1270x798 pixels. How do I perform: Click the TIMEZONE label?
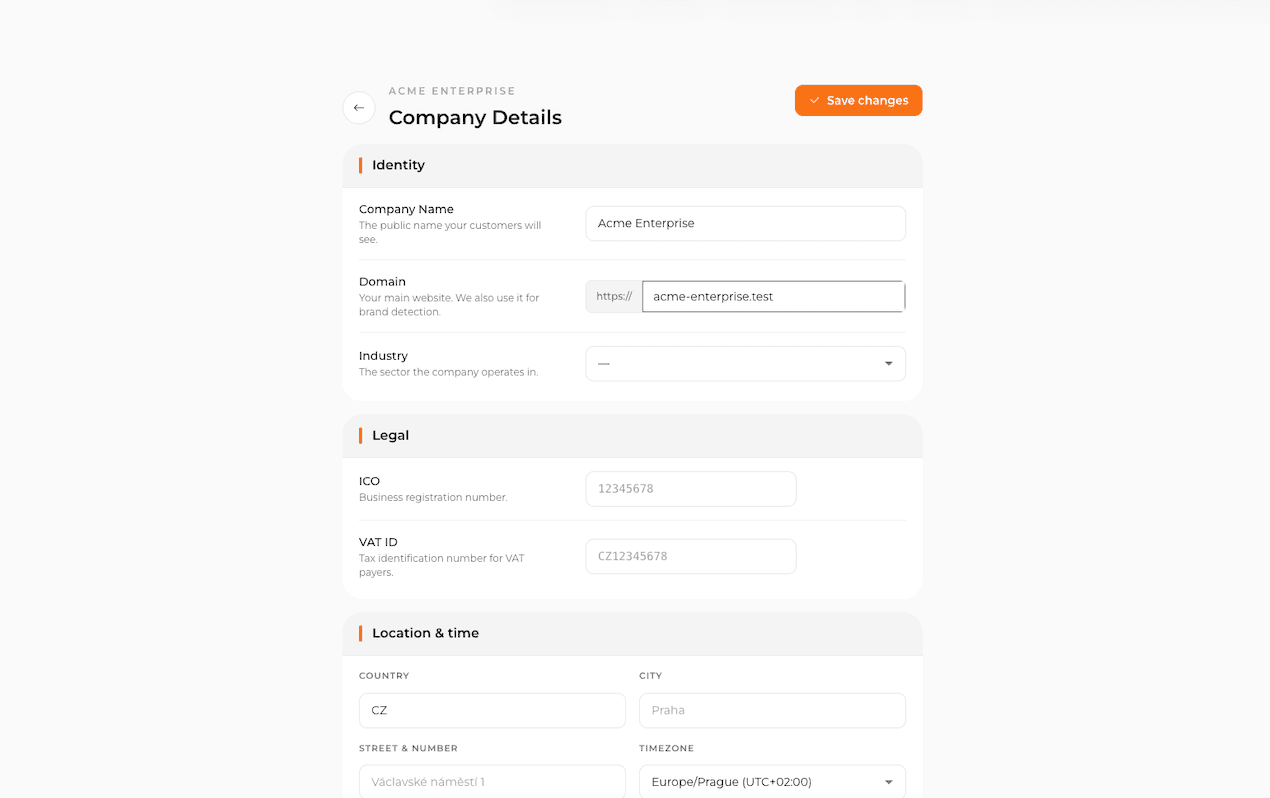coord(666,748)
